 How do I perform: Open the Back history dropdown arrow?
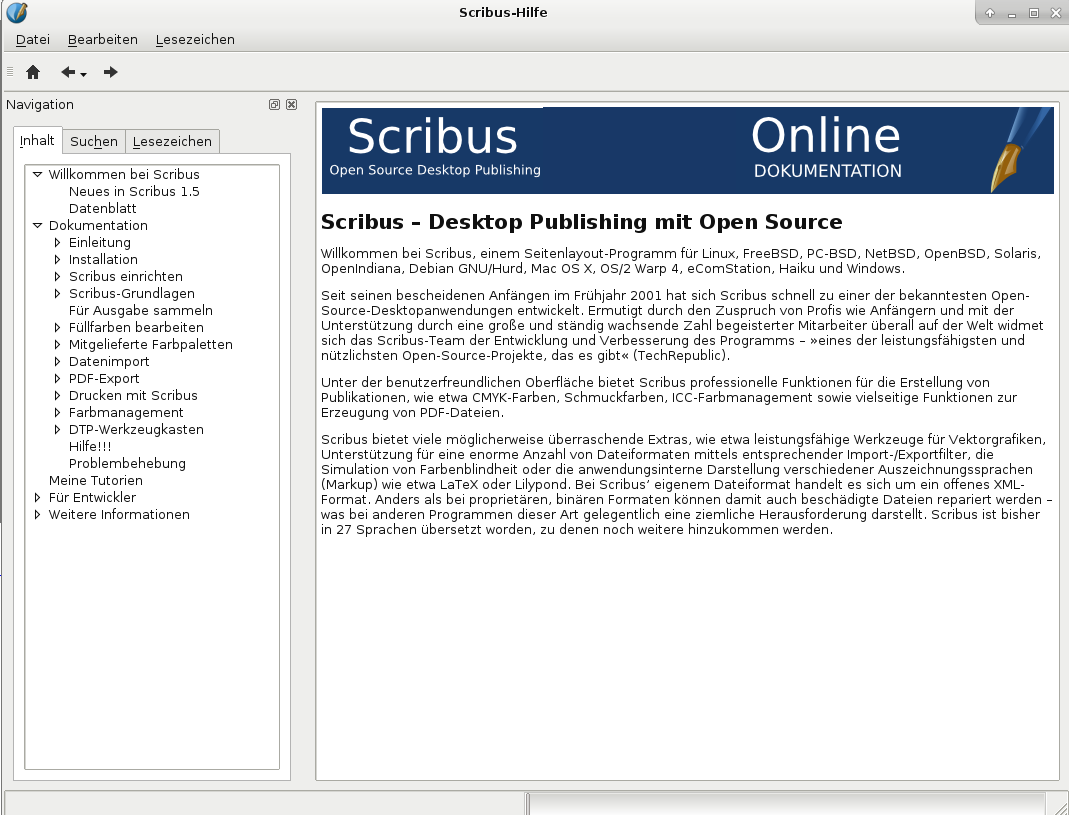tap(84, 74)
